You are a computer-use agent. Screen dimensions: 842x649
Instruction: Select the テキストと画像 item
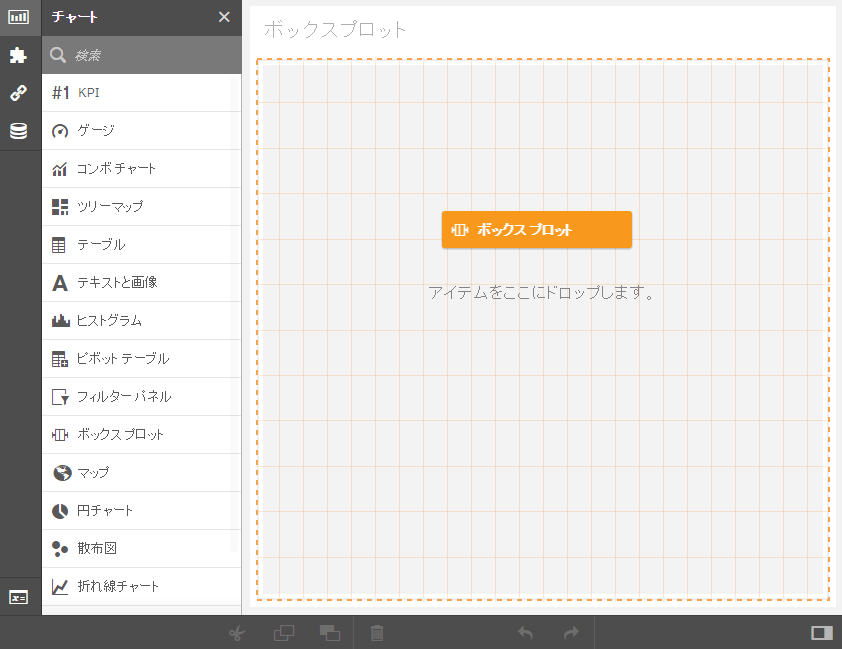[x=142, y=283]
